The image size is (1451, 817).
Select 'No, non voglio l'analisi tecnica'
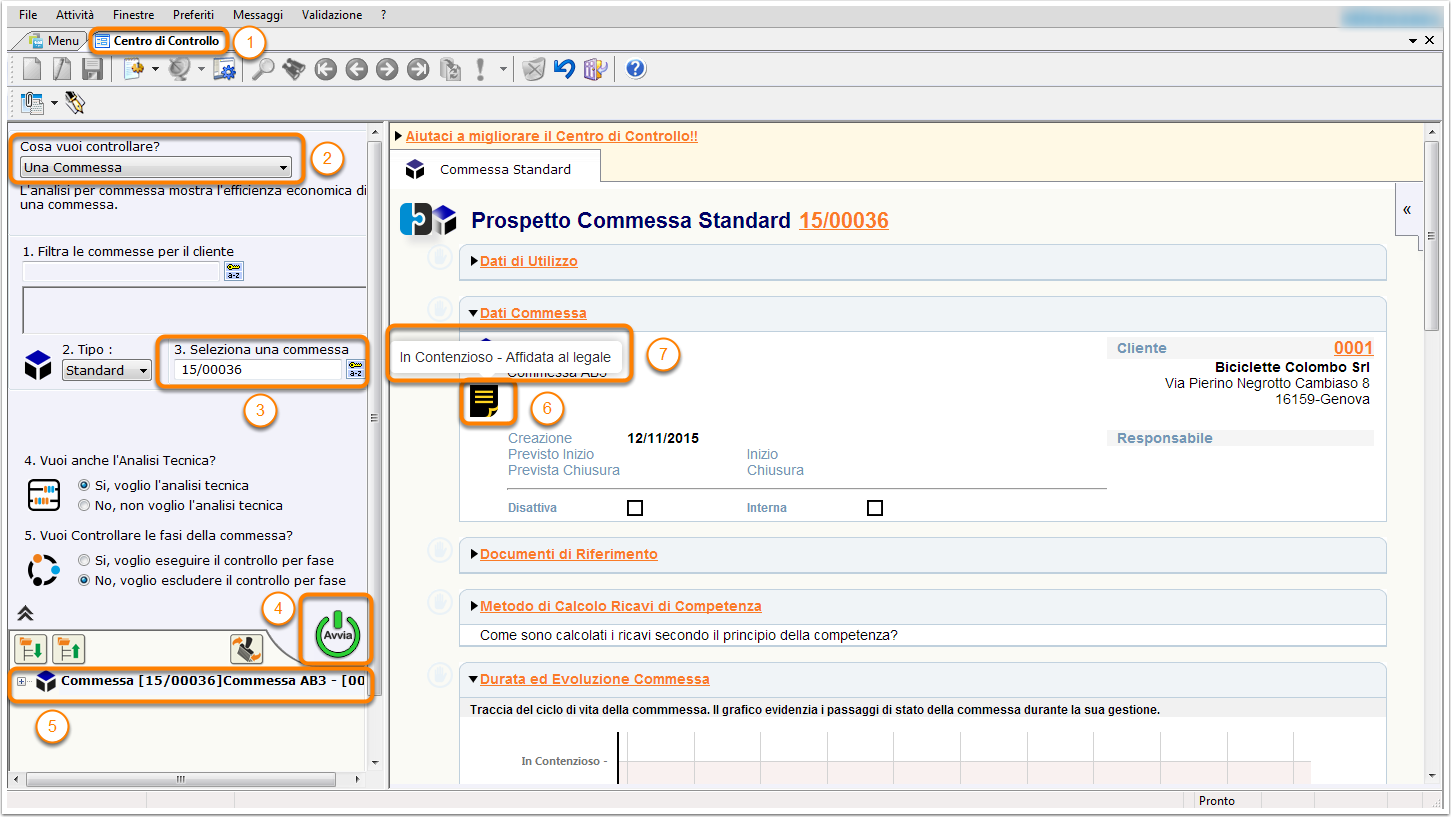pyautogui.click(x=84, y=505)
